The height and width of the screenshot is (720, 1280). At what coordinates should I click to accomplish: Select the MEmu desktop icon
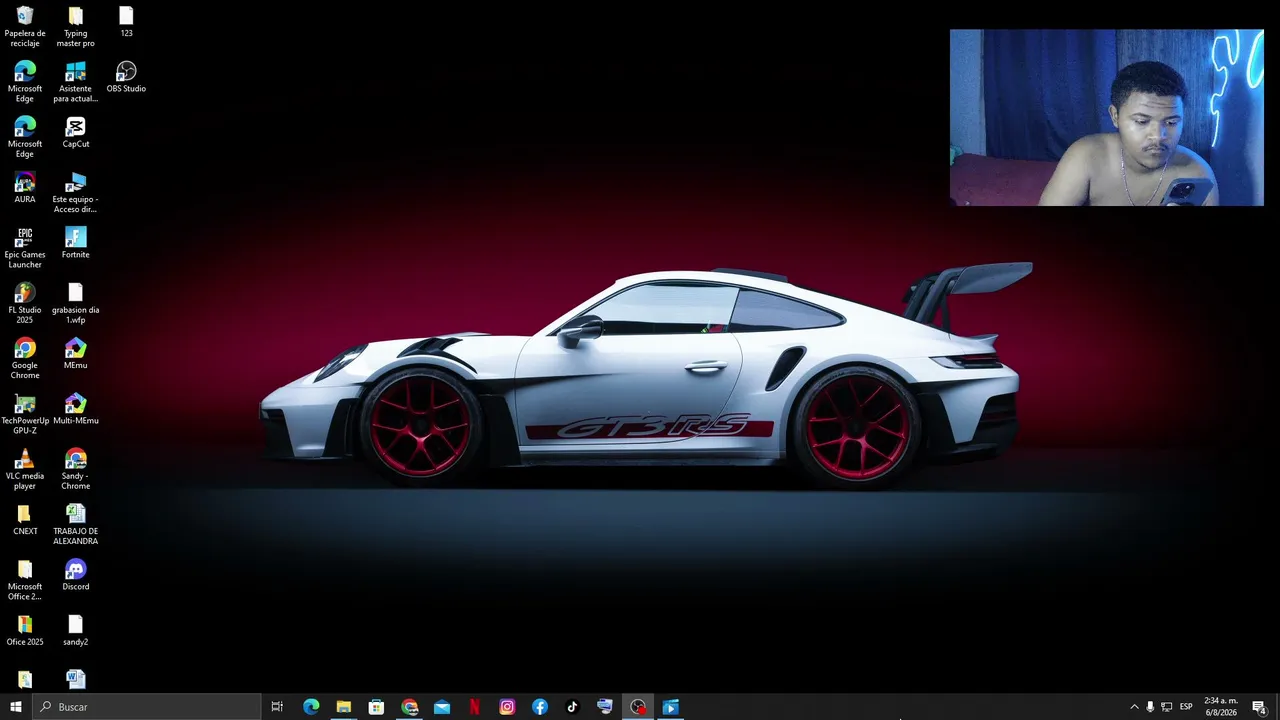click(x=76, y=353)
